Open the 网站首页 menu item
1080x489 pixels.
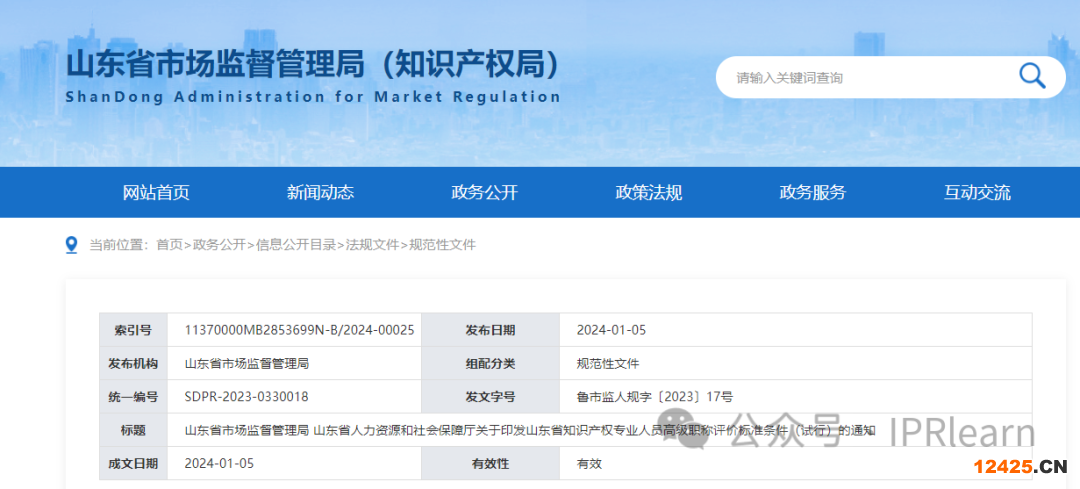pyautogui.click(x=156, y=193)
